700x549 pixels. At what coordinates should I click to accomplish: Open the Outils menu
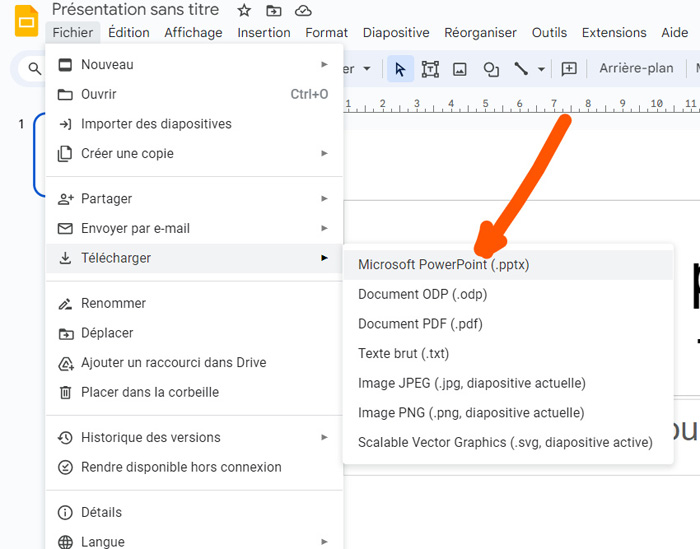pos(549,33)
